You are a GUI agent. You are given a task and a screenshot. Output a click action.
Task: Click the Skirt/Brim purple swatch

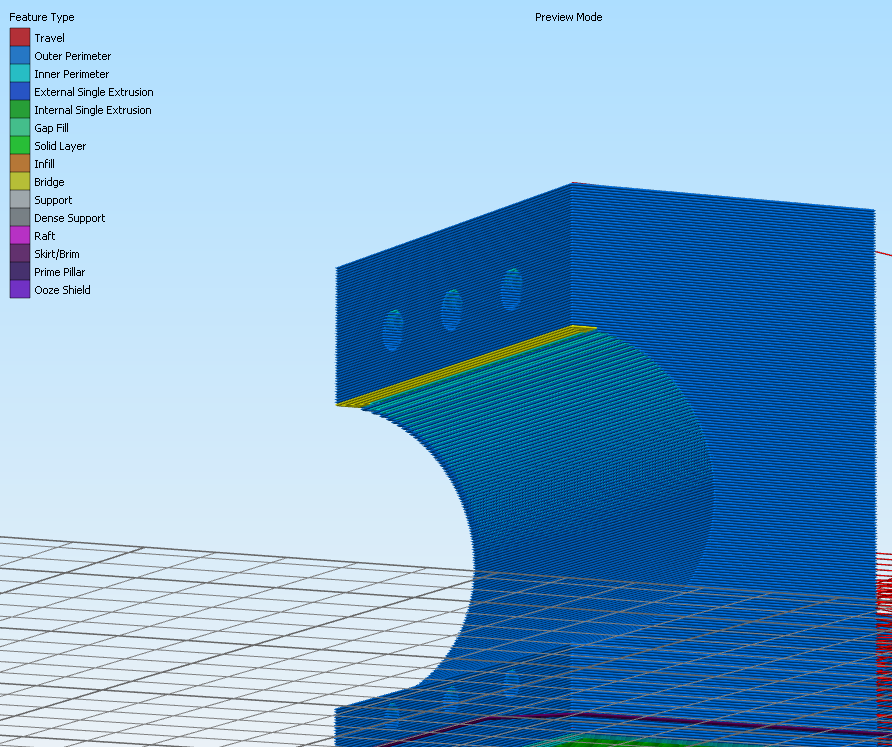click(20, 253)
